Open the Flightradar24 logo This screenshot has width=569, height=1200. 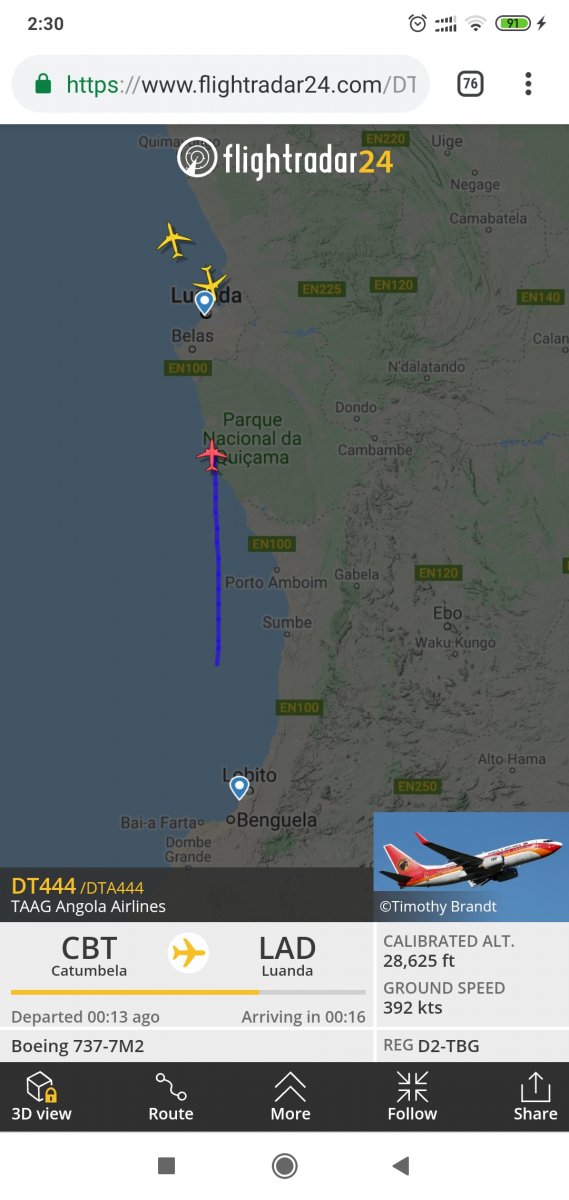285,159
